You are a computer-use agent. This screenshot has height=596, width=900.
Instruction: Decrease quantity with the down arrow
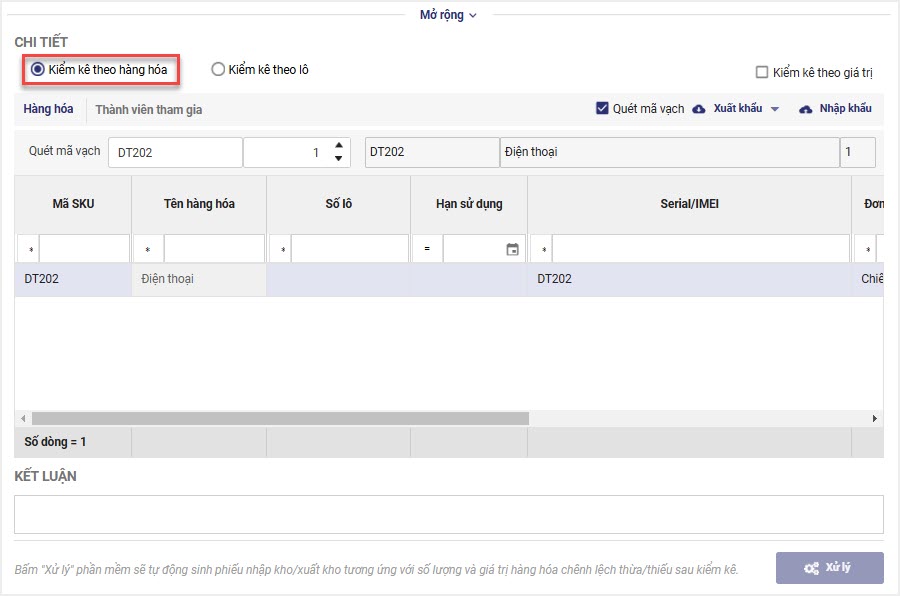[339, 158]
